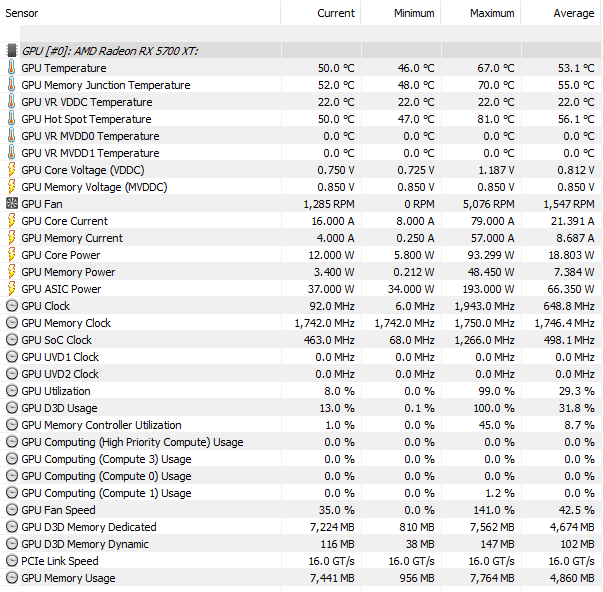Click the 81.0 °C maximum hot spot value
The height and width of the screenshot is (592, 603).
click(x=496, y=119)
